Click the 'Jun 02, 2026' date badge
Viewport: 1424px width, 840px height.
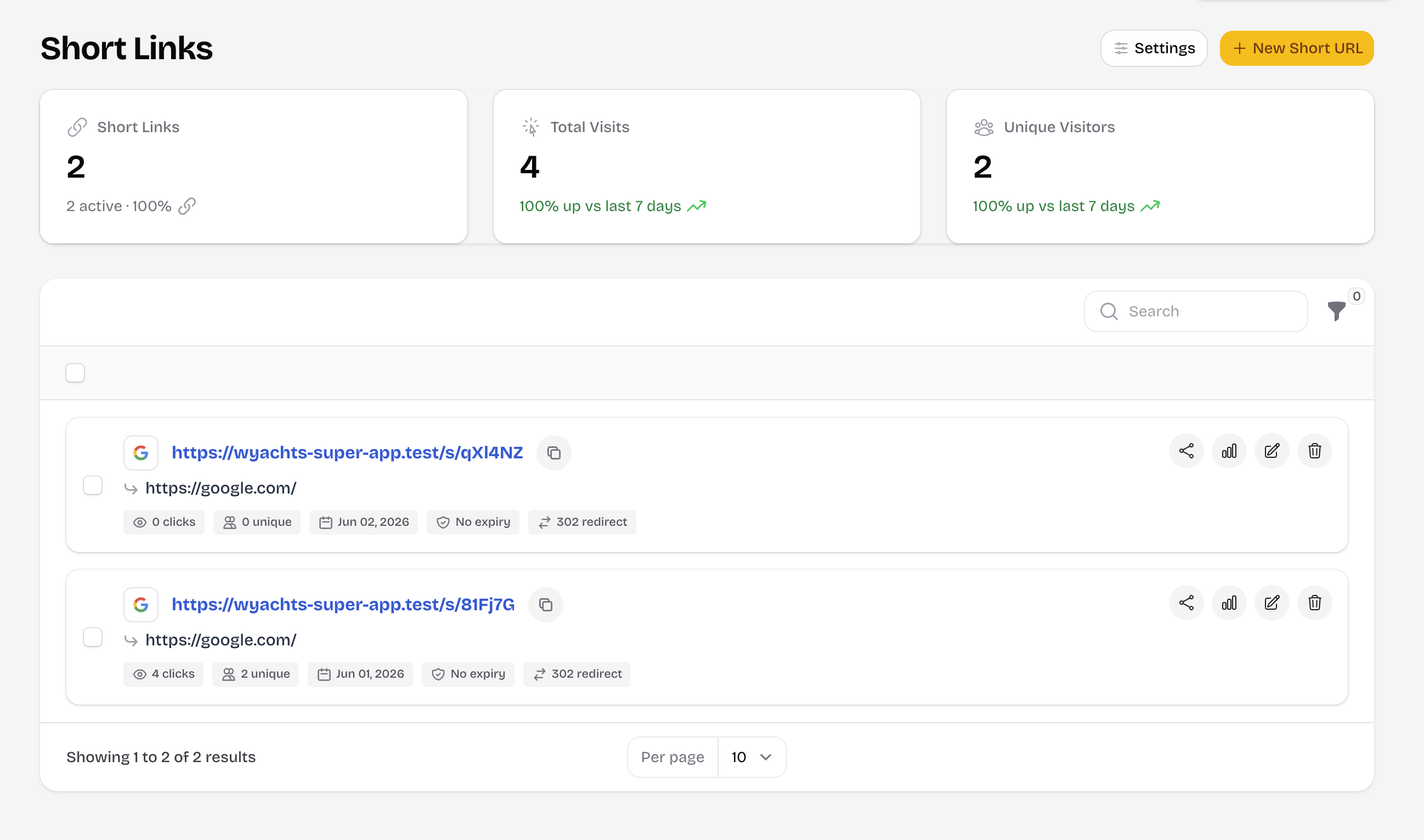tap(364, 522)
